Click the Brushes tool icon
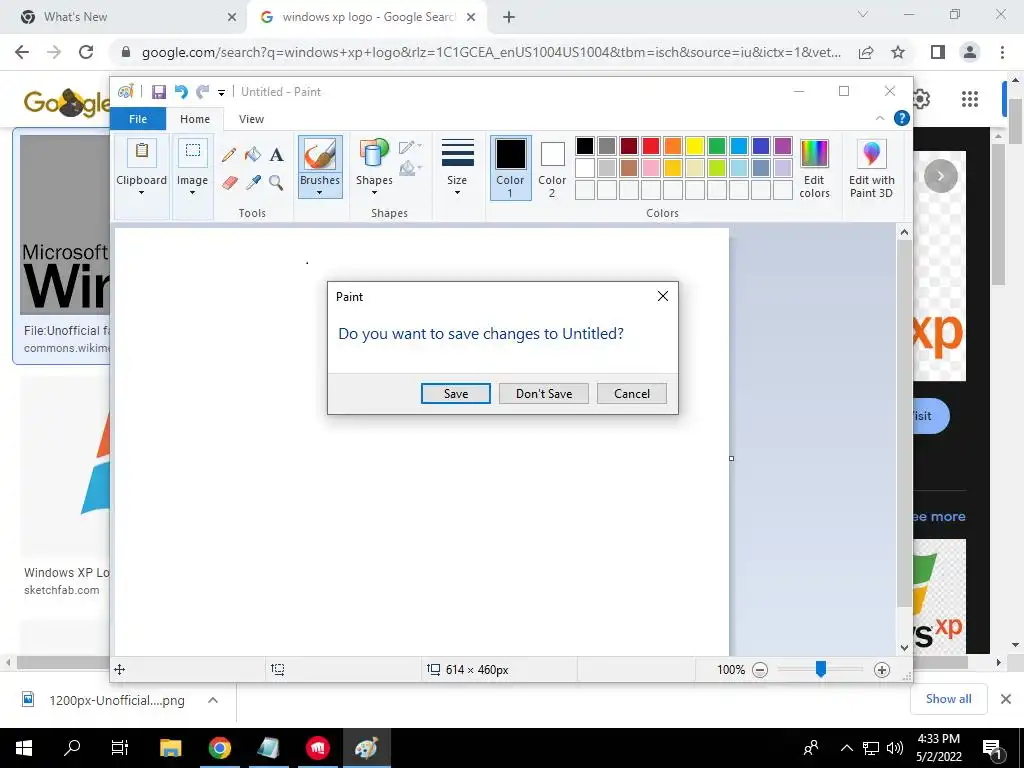Screen dimensions: 1024x768 click(320, 155)
